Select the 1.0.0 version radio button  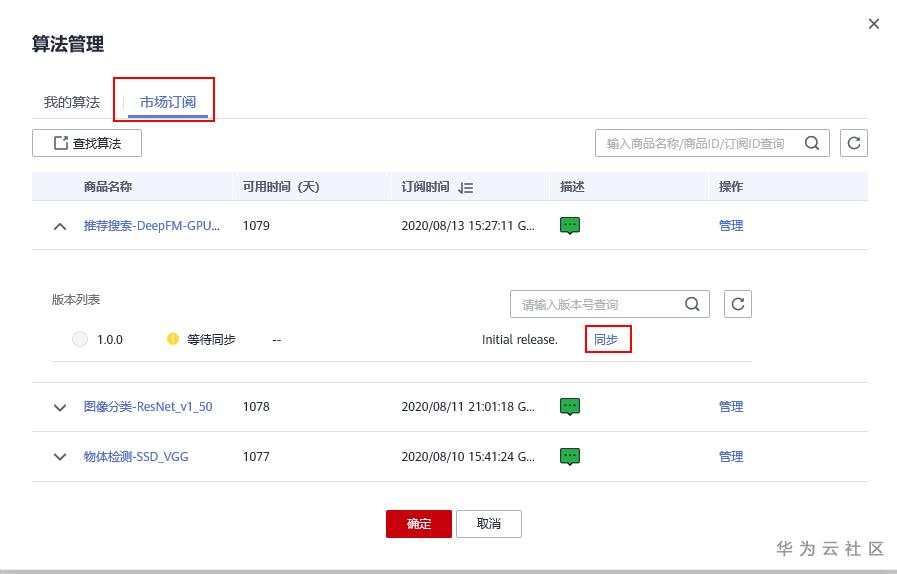click(80, 340)
